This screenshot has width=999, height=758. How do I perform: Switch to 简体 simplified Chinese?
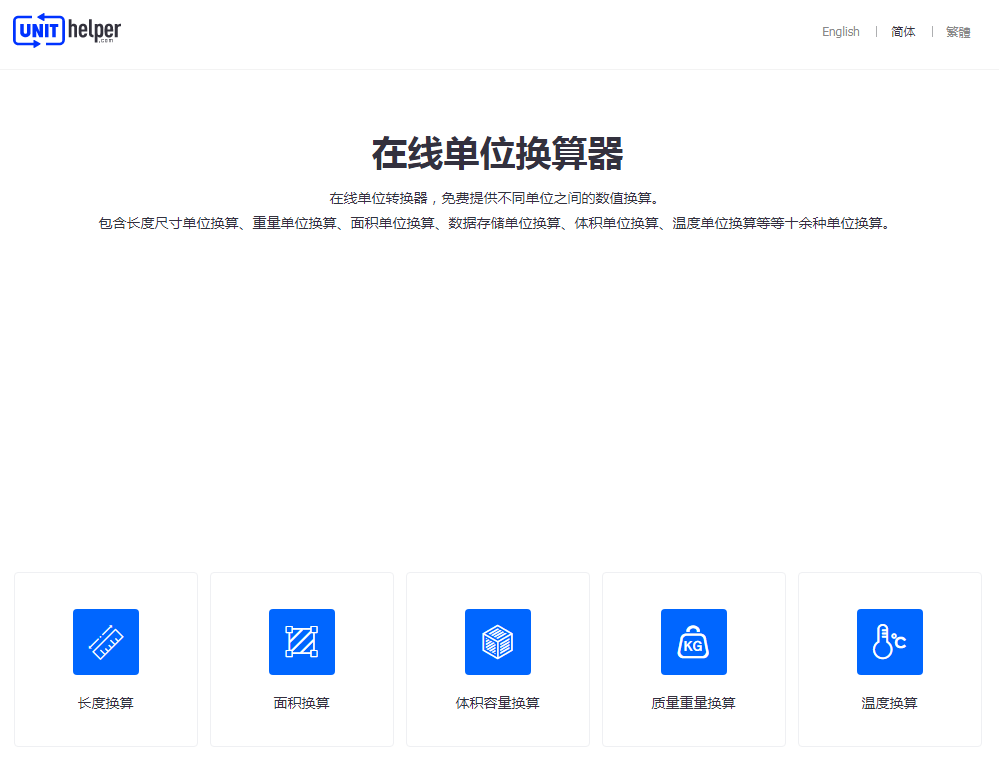[x=902, y=31]
